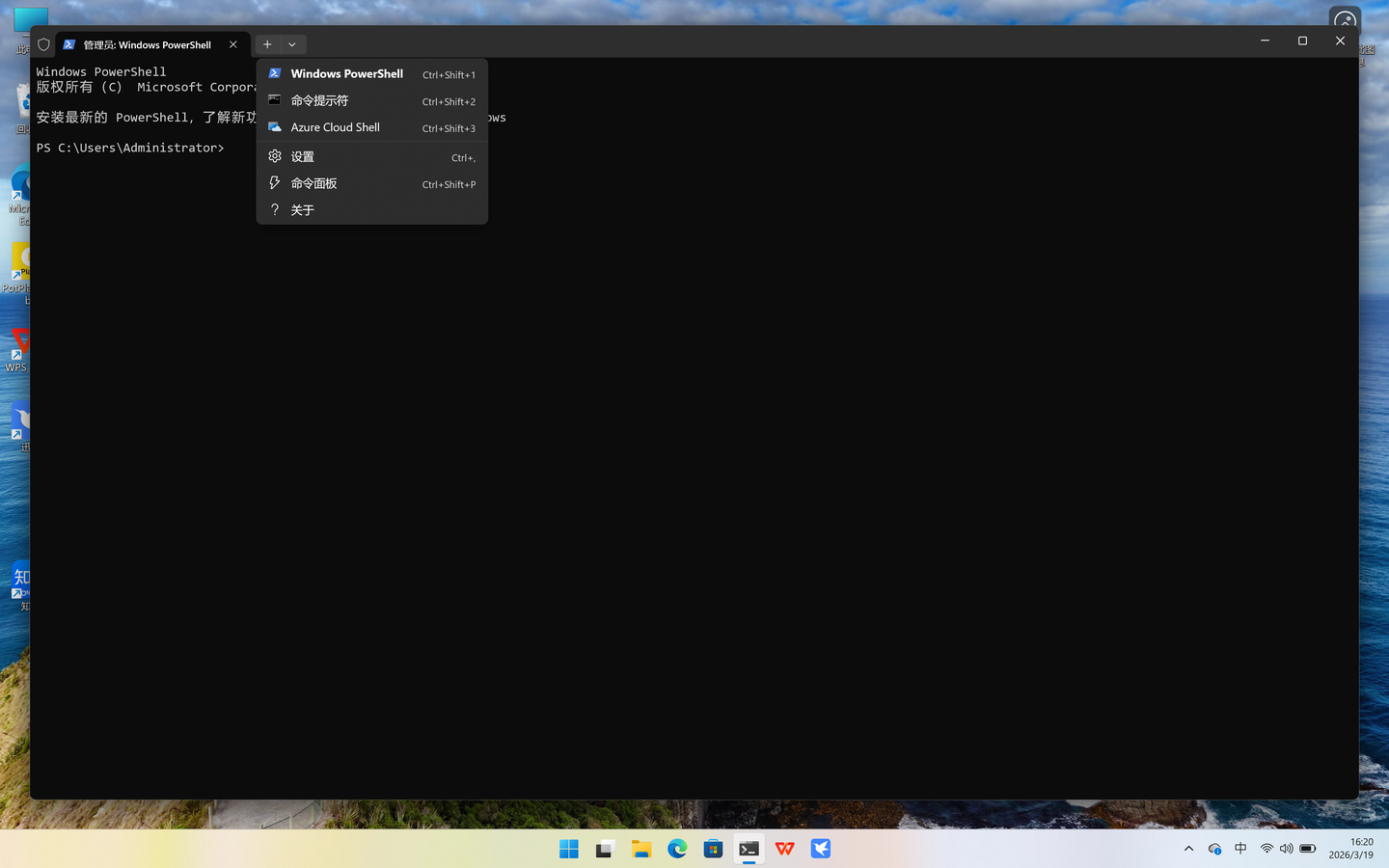Click the PowerShell icon on the tab

tap(69, 44)
